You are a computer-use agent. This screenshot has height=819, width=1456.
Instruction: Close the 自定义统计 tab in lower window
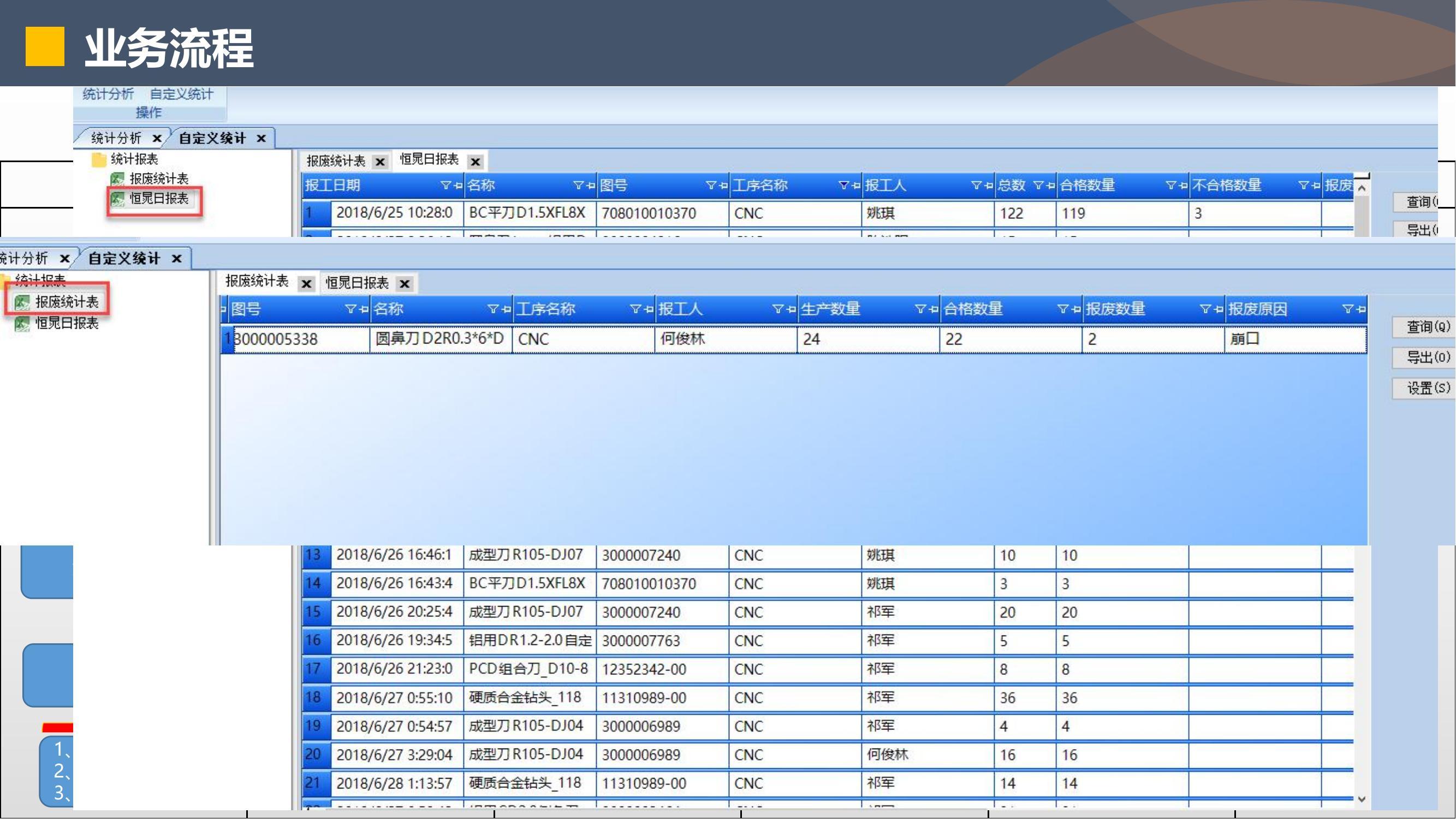pos(176,259)
